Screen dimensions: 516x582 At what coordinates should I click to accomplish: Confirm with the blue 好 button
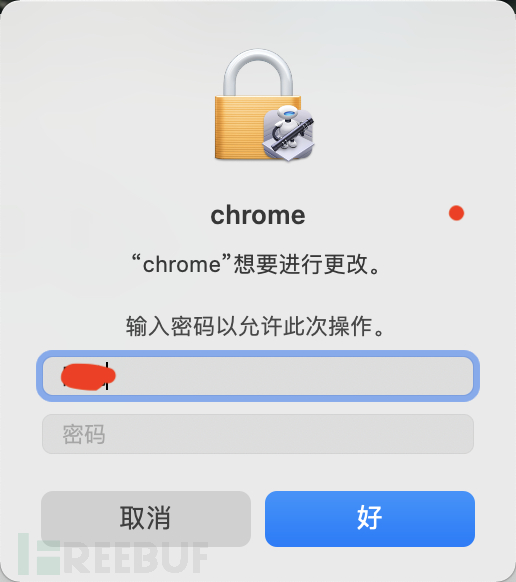(x=370, y=519)
